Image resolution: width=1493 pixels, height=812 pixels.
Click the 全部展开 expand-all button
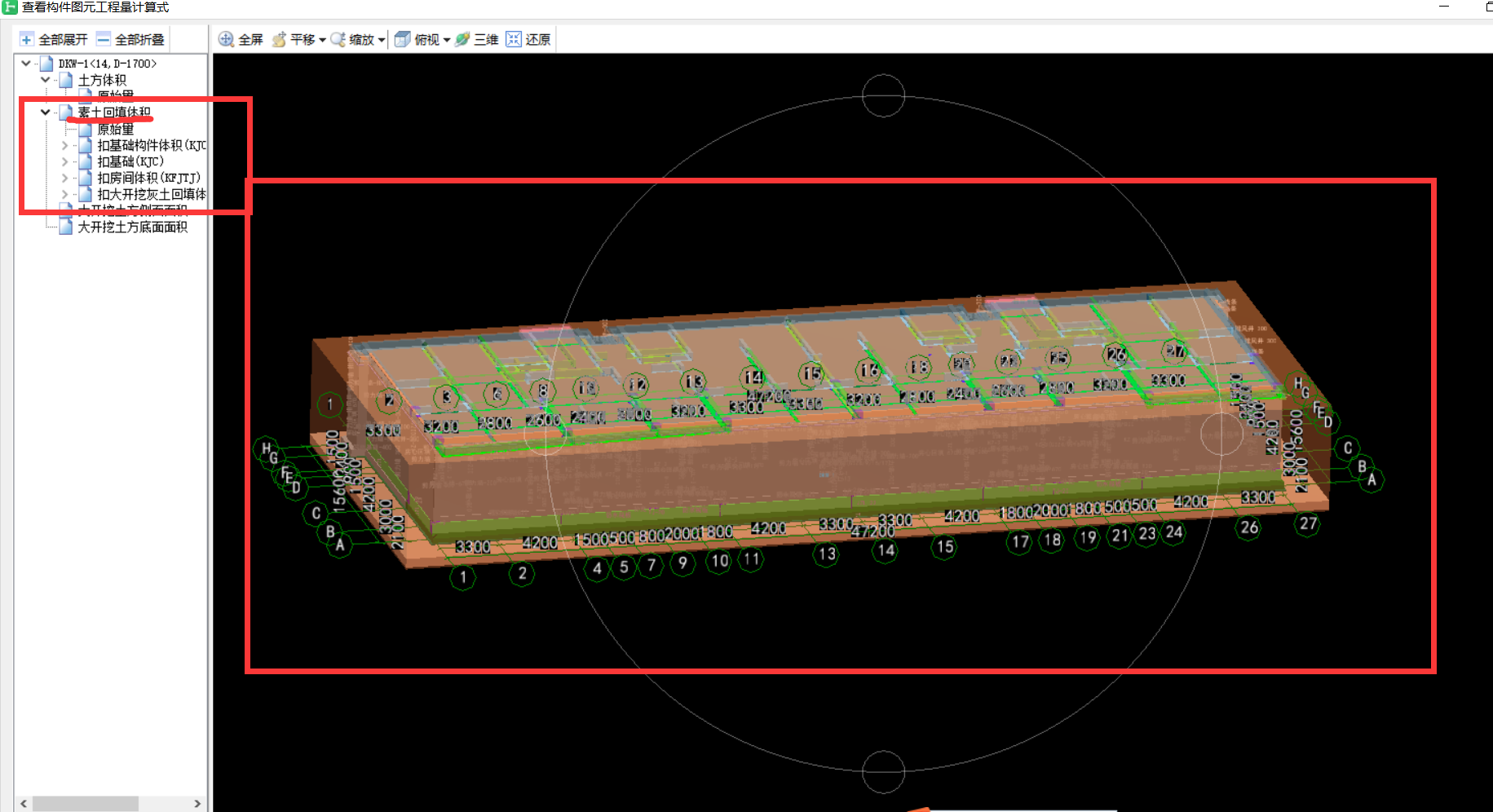[53, 39]
